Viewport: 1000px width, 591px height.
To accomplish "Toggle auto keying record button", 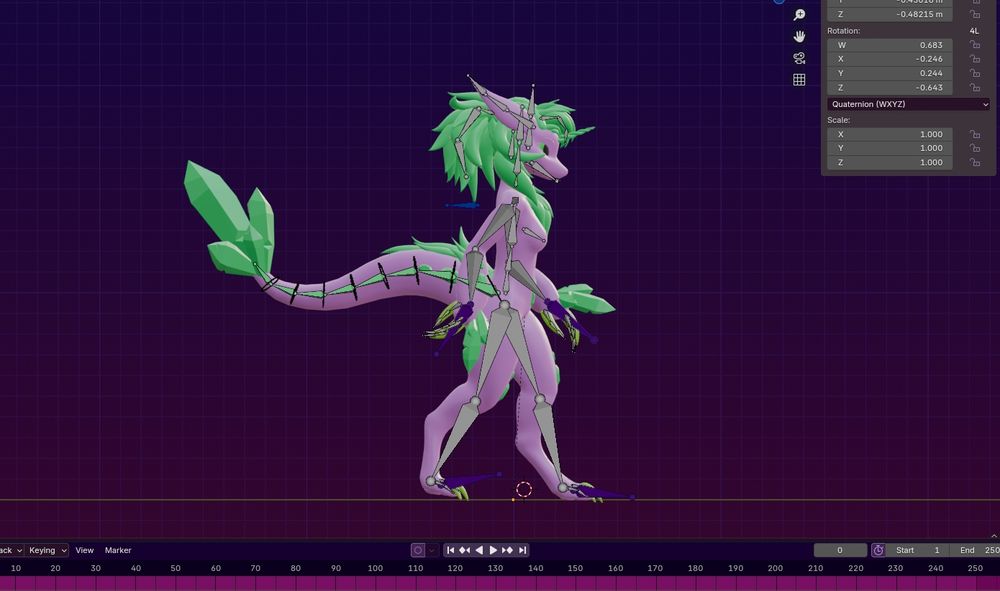I will point(418,550).
